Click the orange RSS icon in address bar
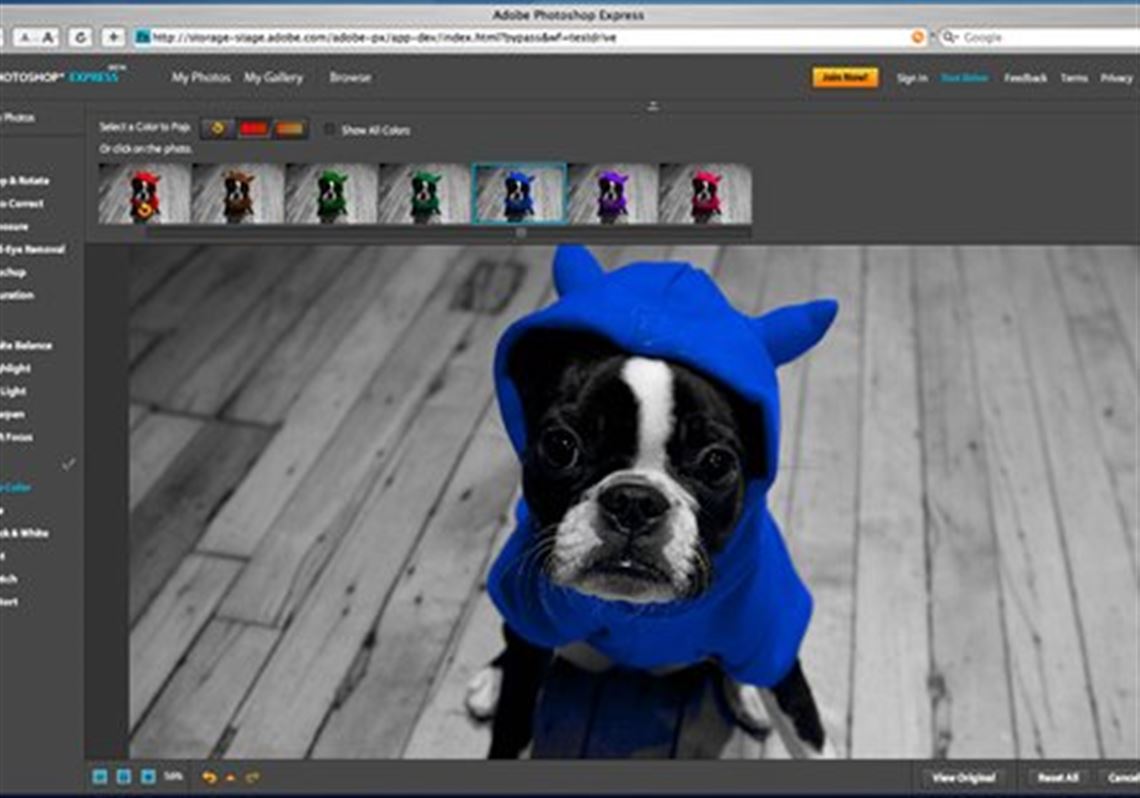This screenshot has height=798, width=1140. pyautogui.click(x=917, y=38)
